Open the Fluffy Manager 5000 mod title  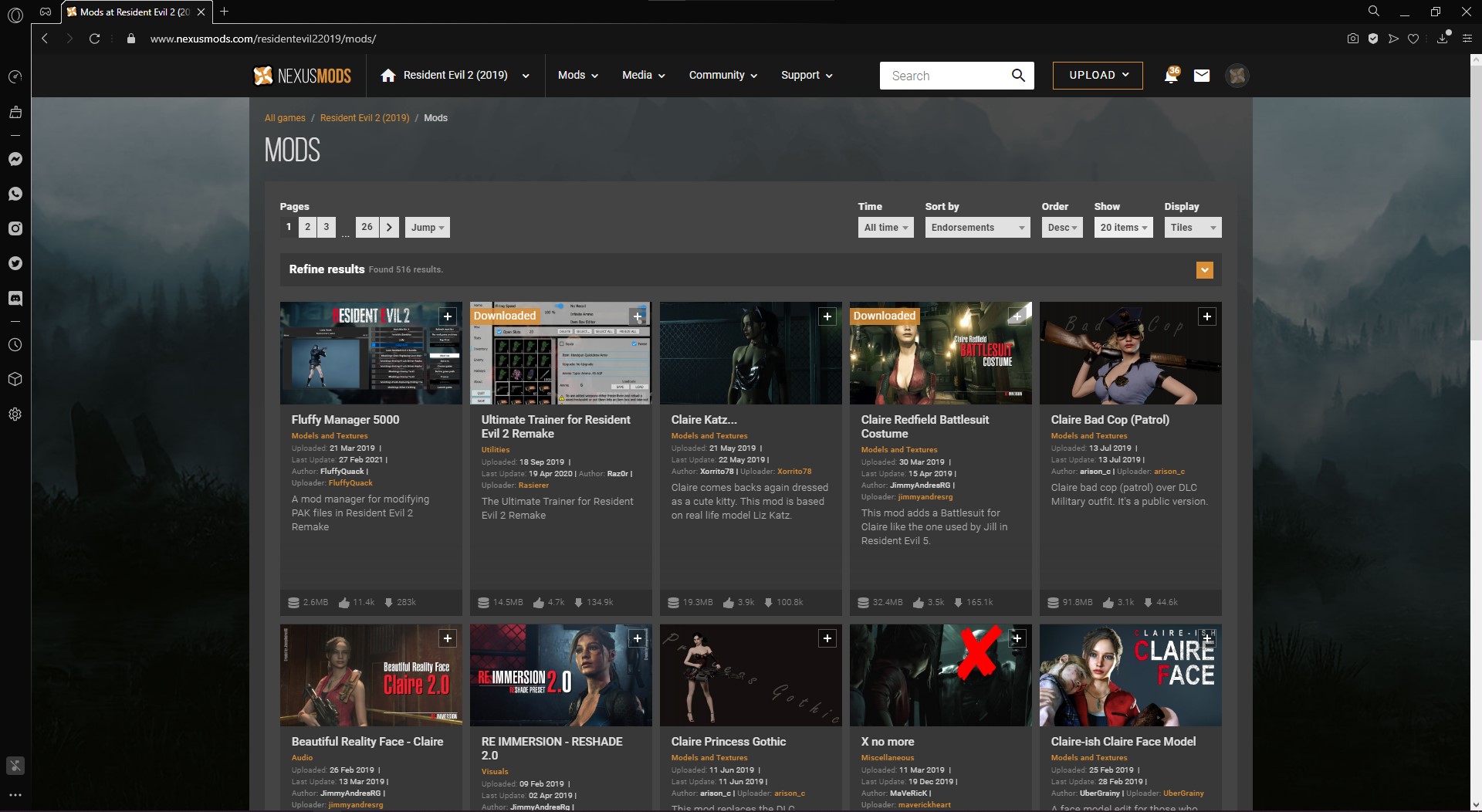345,420
